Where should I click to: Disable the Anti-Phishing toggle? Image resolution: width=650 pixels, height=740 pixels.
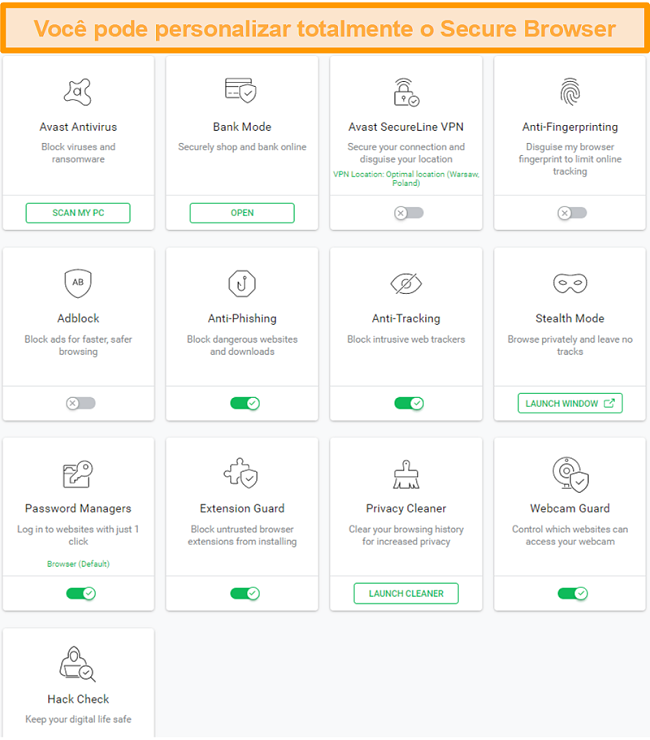[245, 404]
